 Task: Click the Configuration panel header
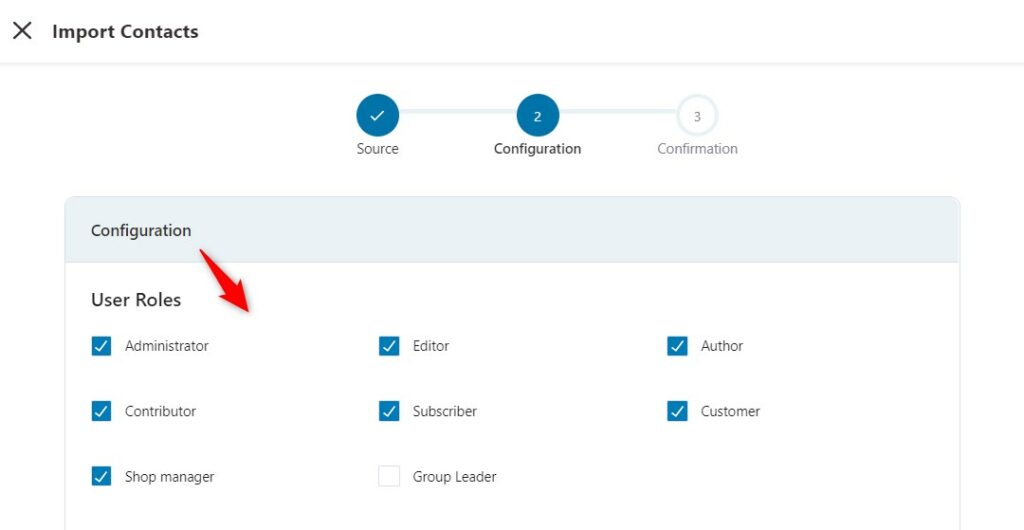(x=512, y=230)
